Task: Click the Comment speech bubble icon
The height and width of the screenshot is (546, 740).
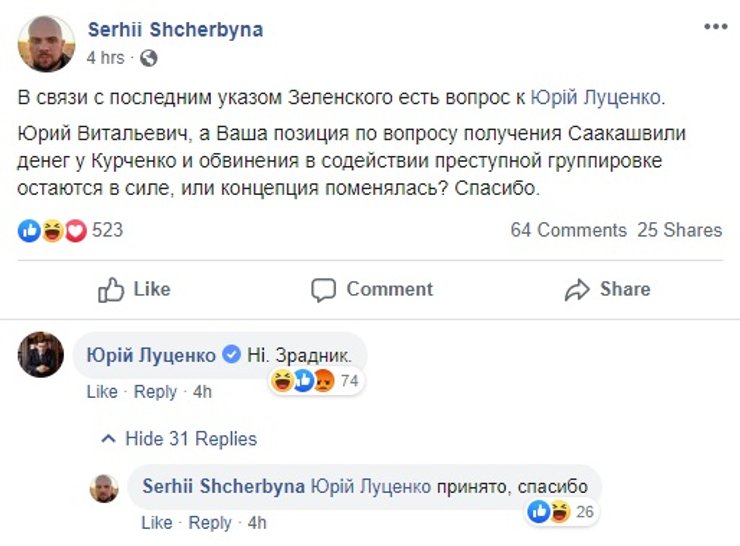Action: pyautogui.click(x=323, y=290)
